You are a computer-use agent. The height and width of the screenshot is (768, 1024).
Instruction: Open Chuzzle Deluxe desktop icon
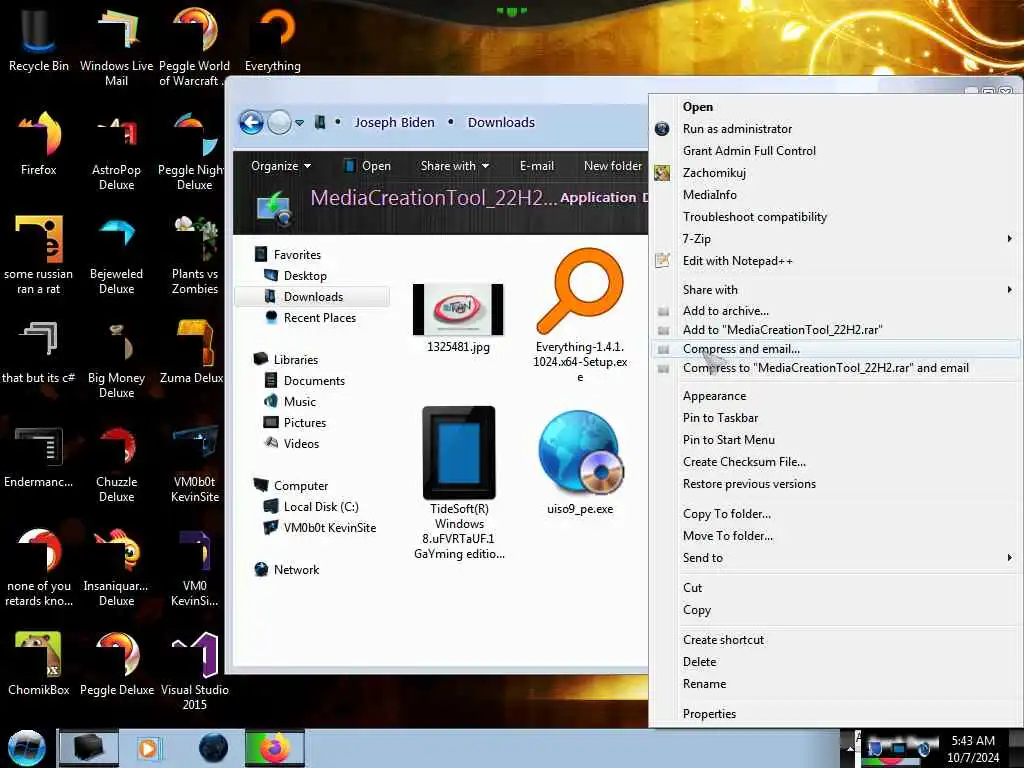(x=116, y=464)
